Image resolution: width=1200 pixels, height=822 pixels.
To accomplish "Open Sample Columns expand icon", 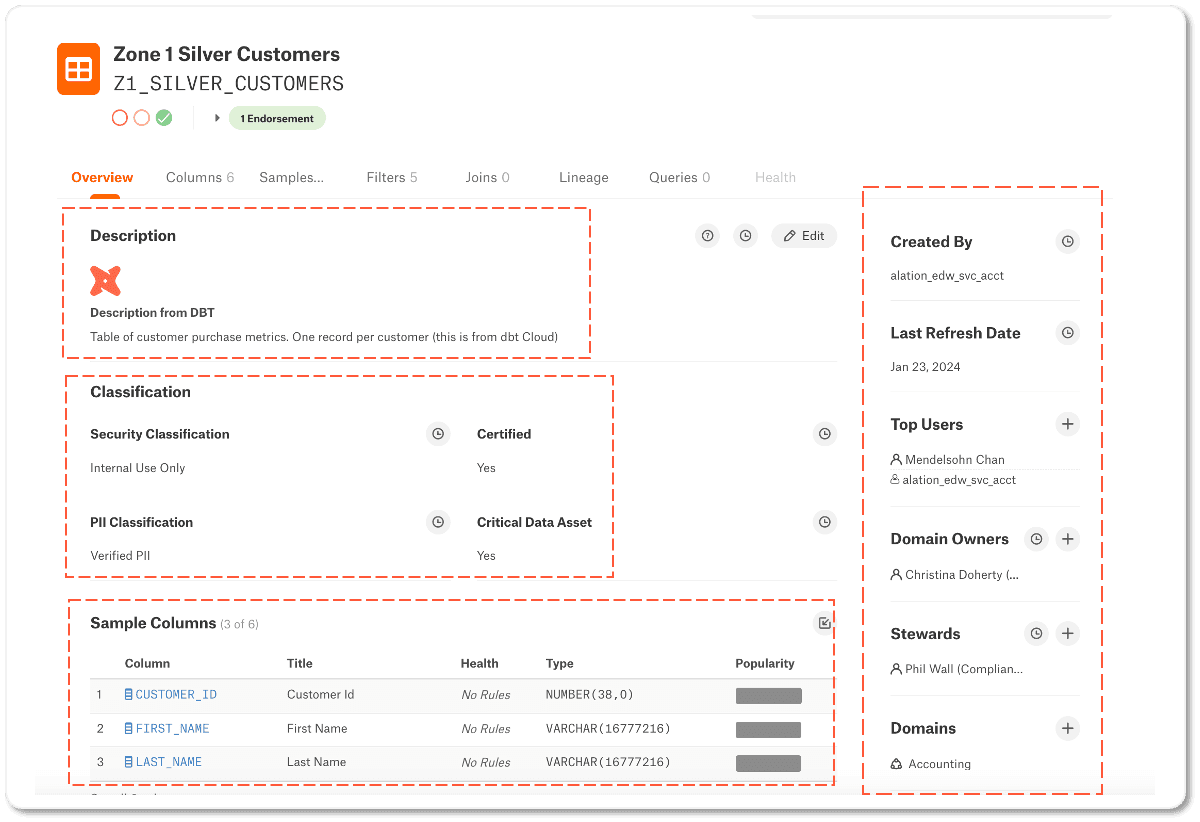I will tap(825, 623).
